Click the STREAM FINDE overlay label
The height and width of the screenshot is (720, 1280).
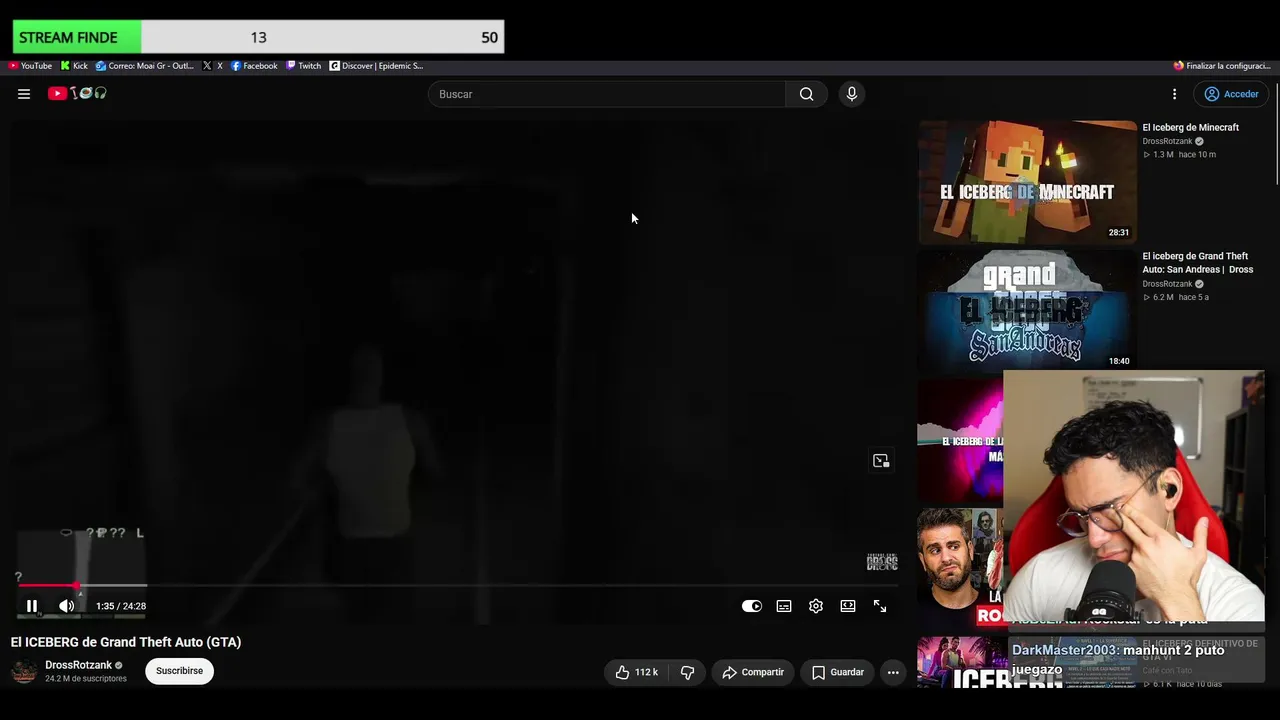coord(68,37)
